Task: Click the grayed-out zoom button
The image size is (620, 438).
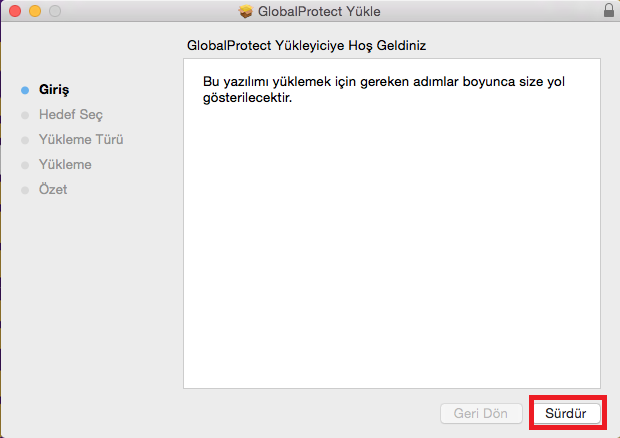Action: pos(55,11)
